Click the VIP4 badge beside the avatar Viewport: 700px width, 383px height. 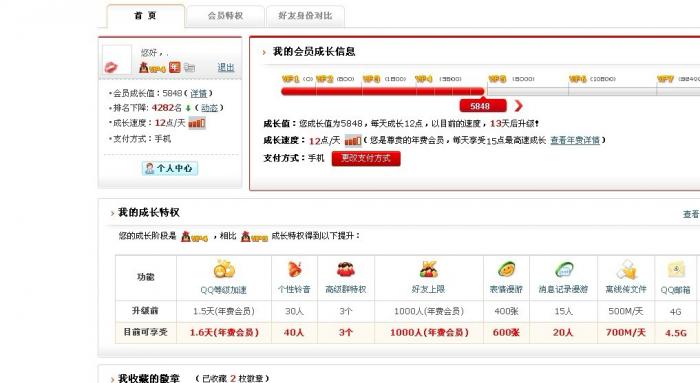(x=152, y=68)
